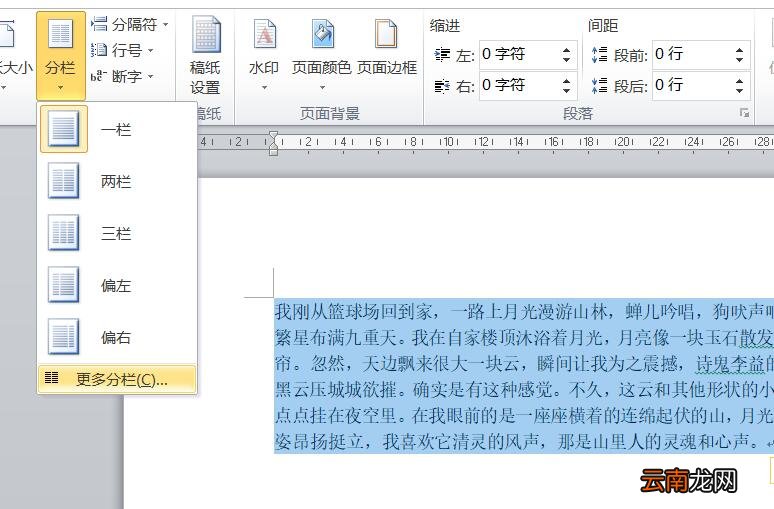Click the 左 indent input field
The image size is (774, 509).
click(518, 54)
